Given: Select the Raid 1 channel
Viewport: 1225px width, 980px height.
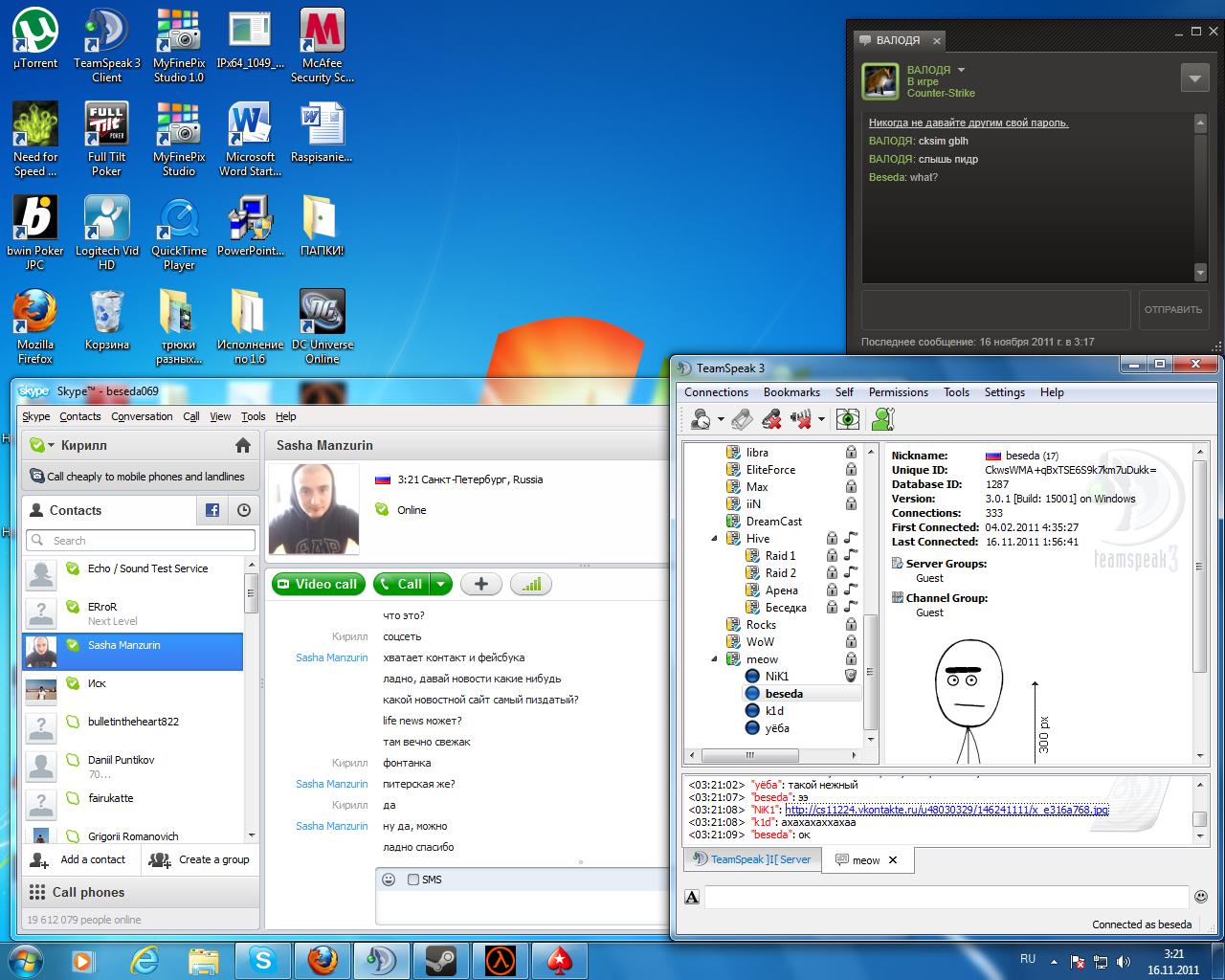Looking at the screenshot, I should [780, 556].
